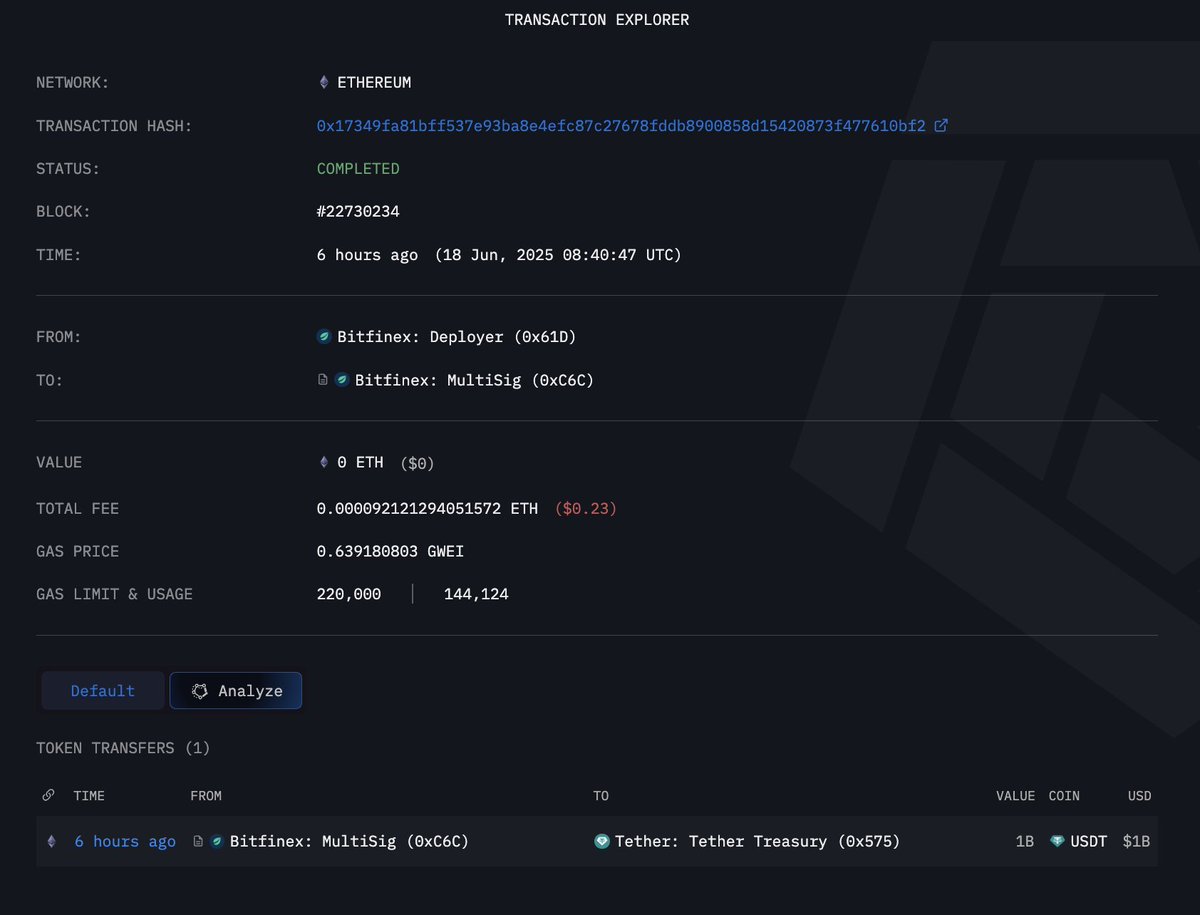Image resolution: width=1200 pixels, height=915 pixels.
Task: Click the Ethereum icon next to ETHEREUM
Action: pos(323,82)
